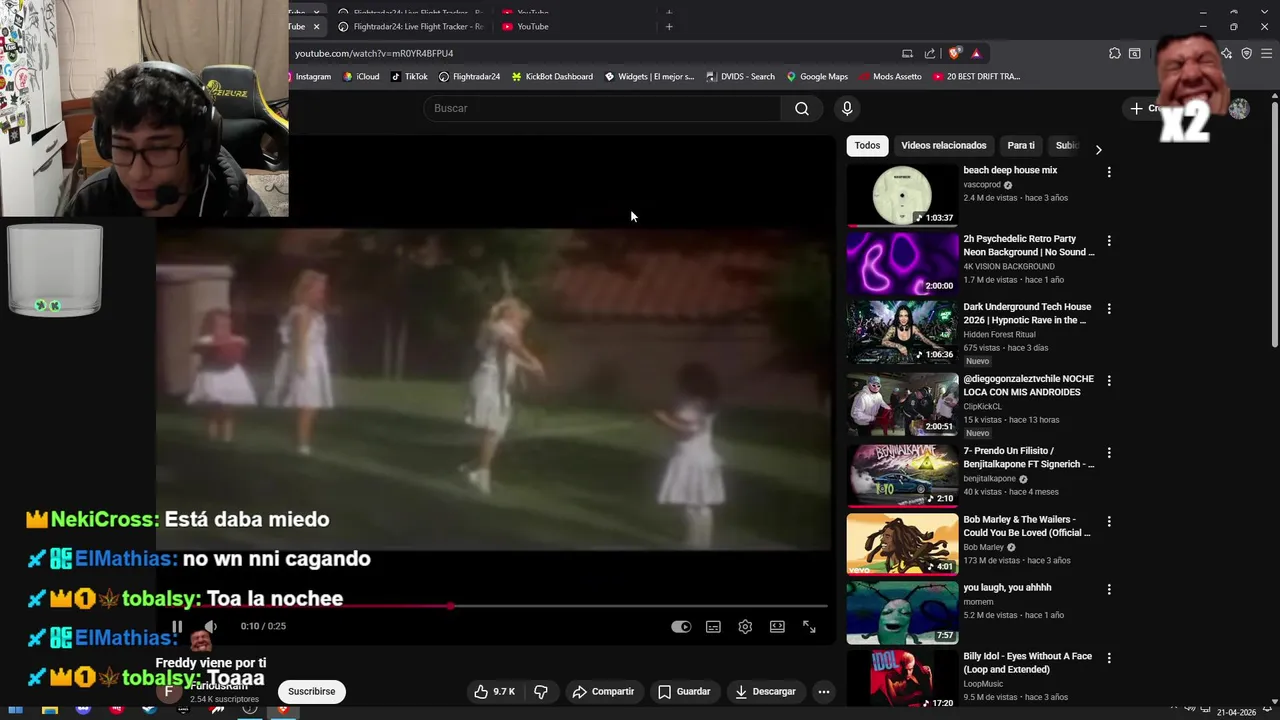Mute the video volume
The height and width of the screenshot is (720, 1280).
click(210, 627)
